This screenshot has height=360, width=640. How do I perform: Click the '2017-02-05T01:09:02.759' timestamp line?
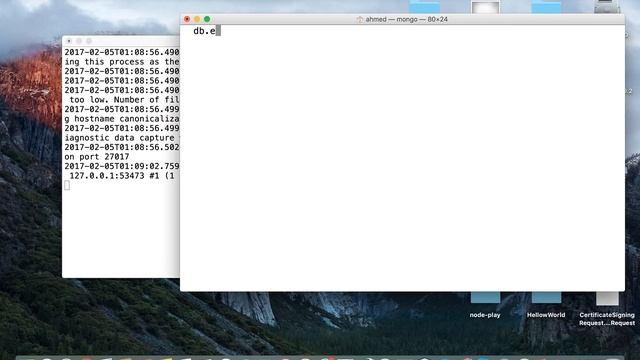coord(122,167)
